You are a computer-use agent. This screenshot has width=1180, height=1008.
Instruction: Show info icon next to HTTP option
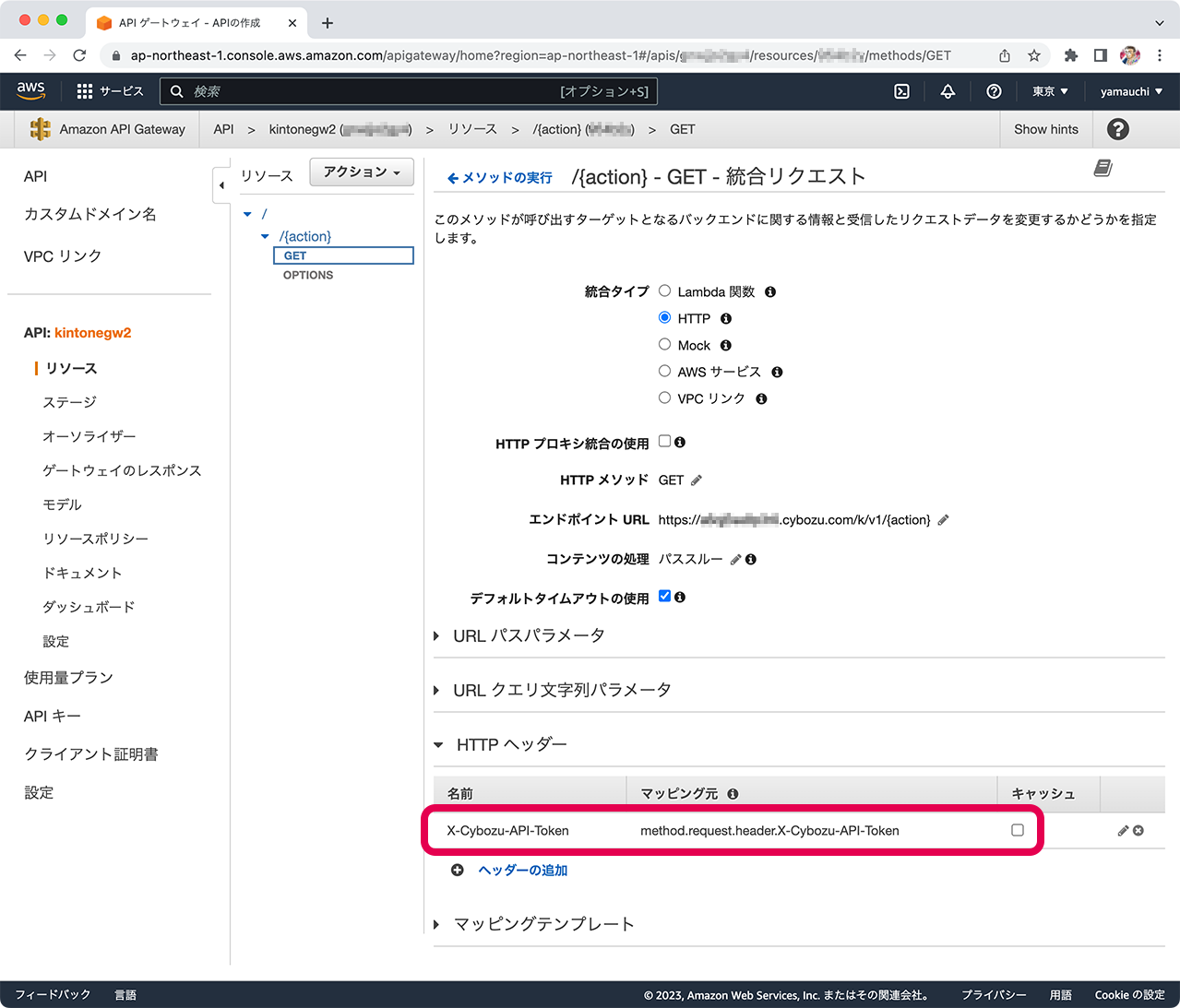tap(726, 319)
